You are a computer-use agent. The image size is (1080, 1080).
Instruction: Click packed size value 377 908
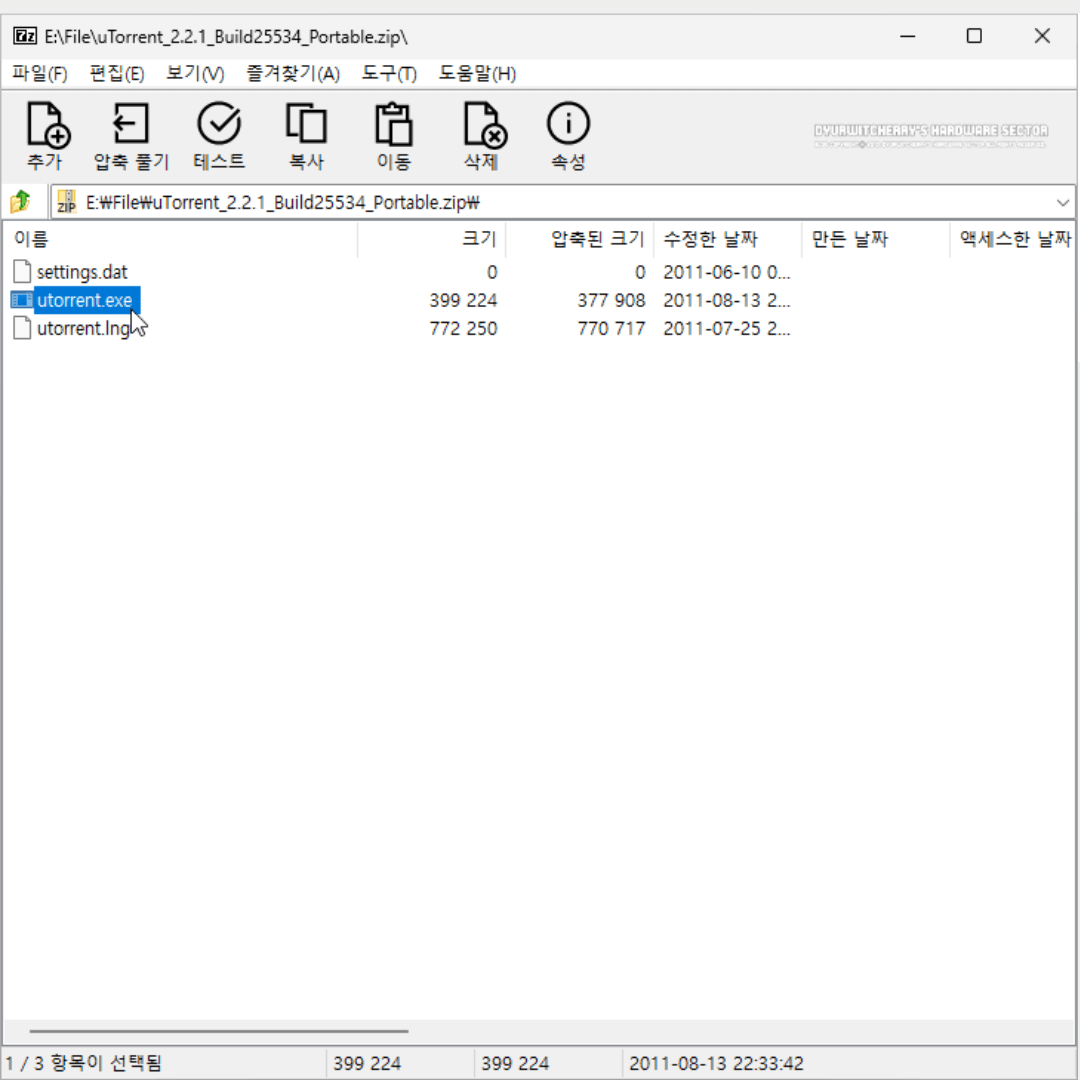pos(611,300)
